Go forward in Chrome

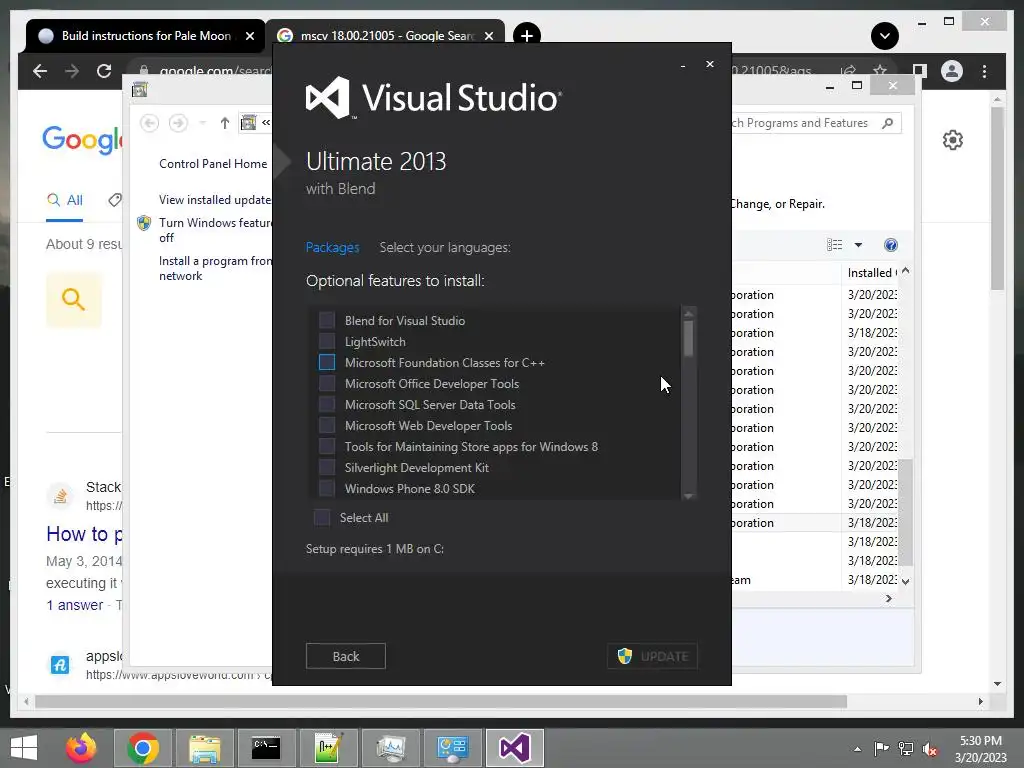pyautogui.click(x=72, y=71)
